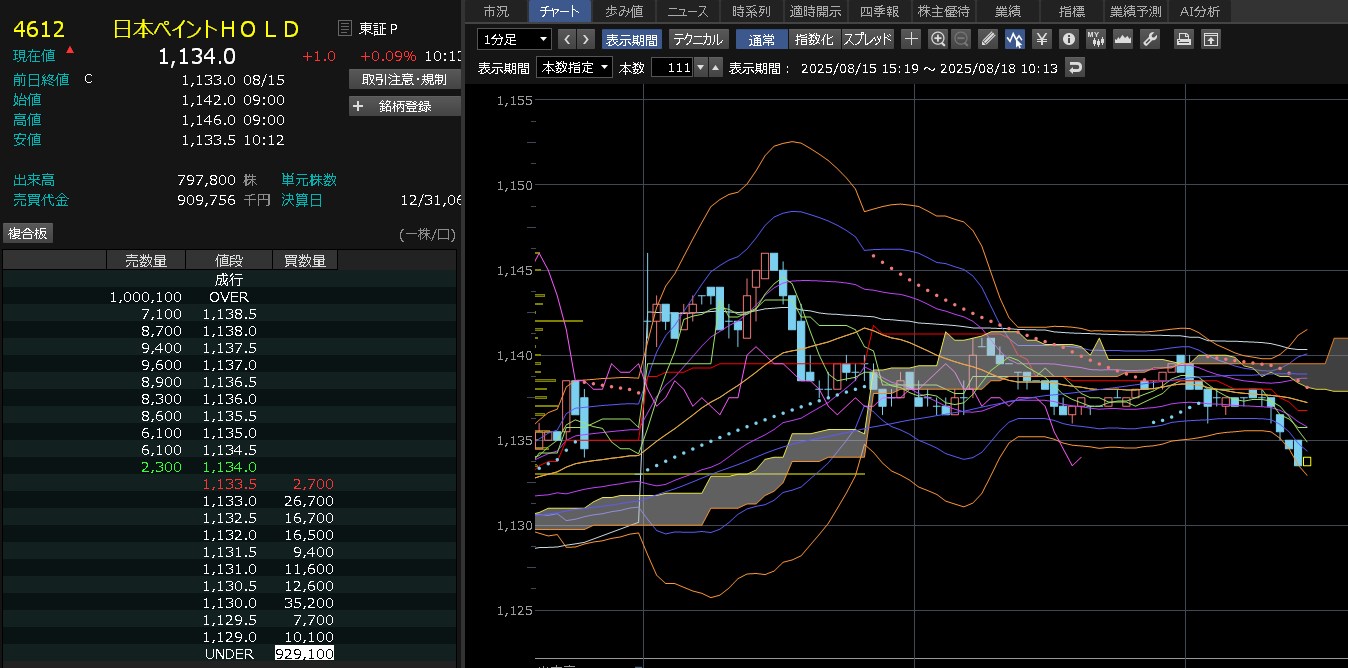The height and width of the screenshot is (668, 1348).
Task: Click the plus icon on 銘柄登録
Action: [358, 106]
